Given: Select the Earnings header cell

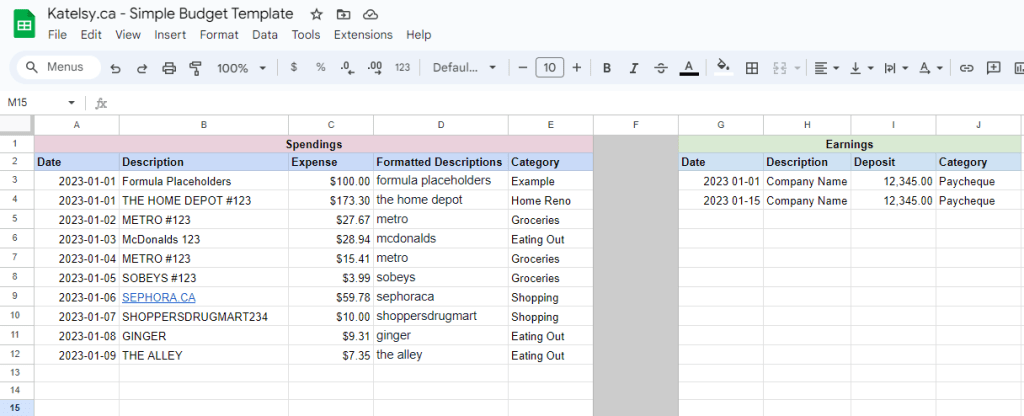Looking at the screenshot, I should pyautogui.click(x=850, y=144).
